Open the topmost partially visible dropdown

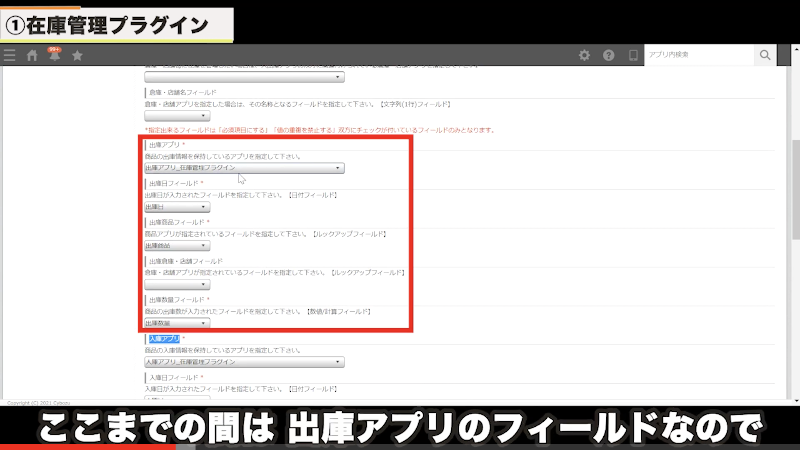pos(244,77)
